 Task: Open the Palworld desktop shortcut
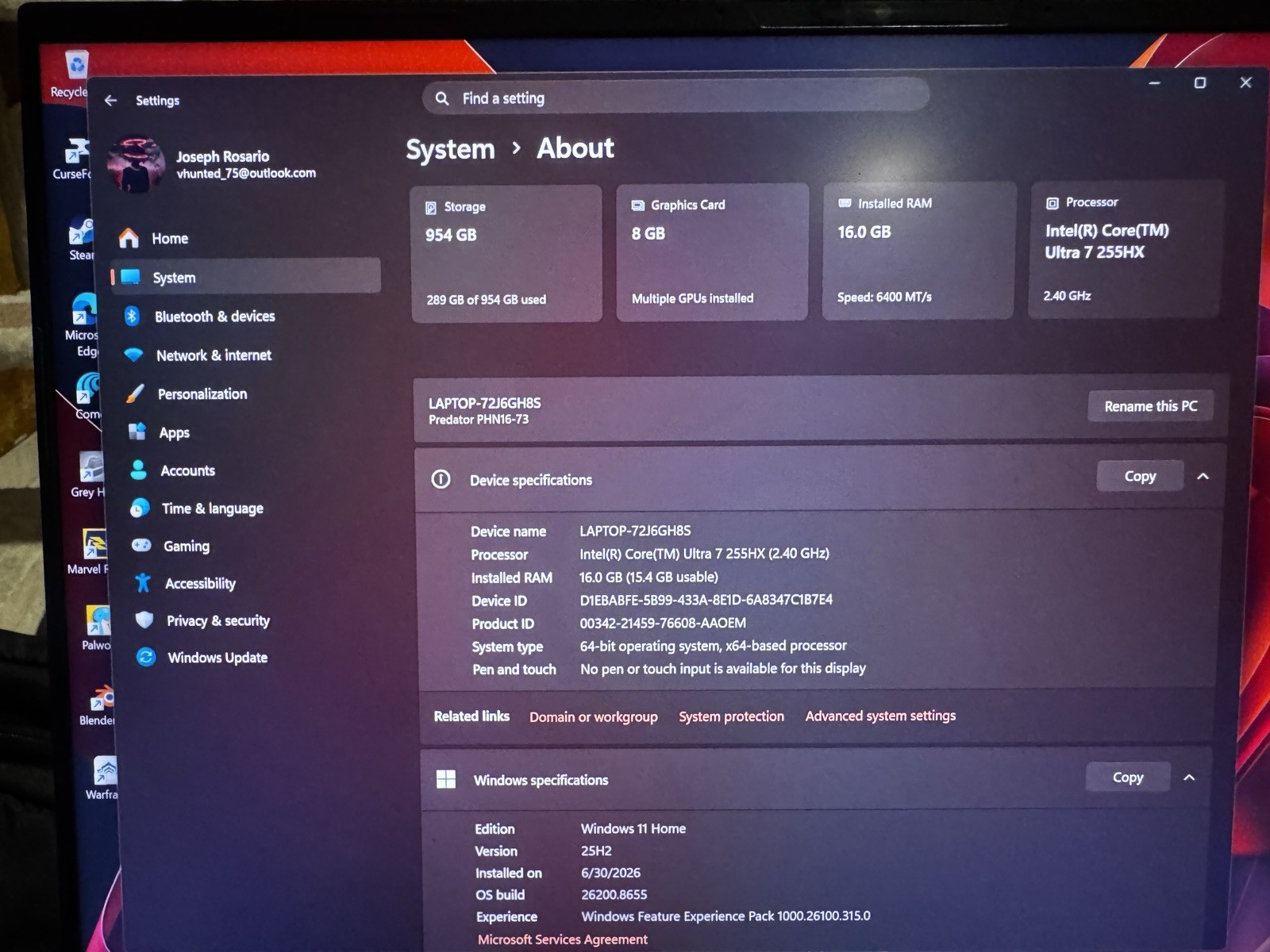(97, 628)
